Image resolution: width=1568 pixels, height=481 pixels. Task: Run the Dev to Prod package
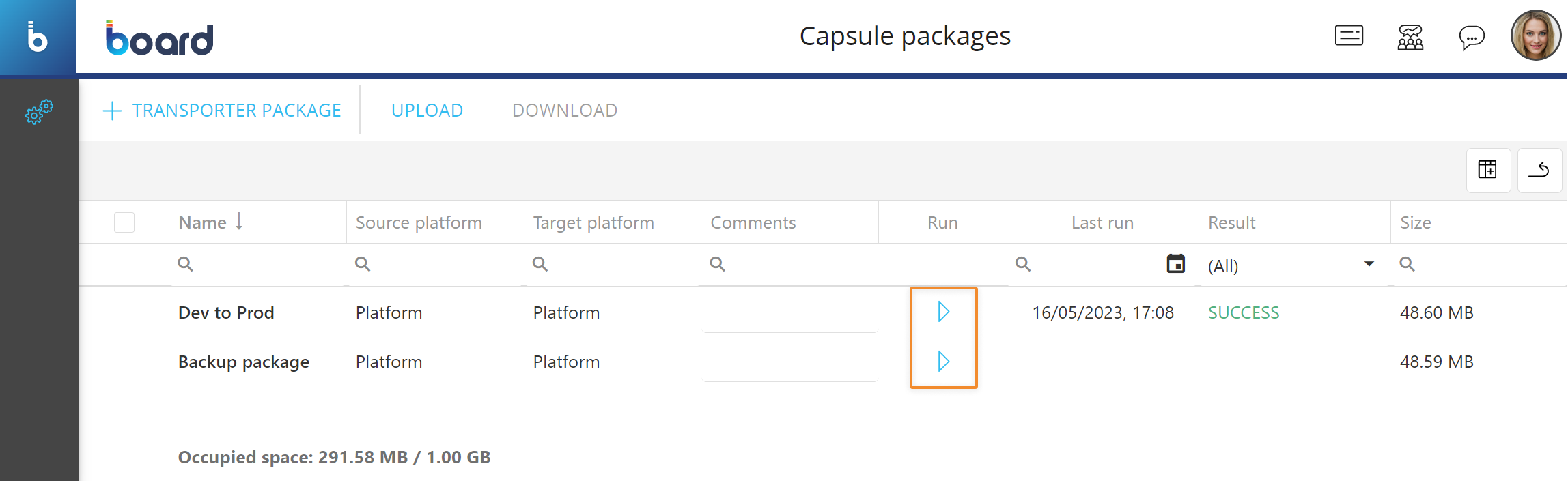[943, 312]
